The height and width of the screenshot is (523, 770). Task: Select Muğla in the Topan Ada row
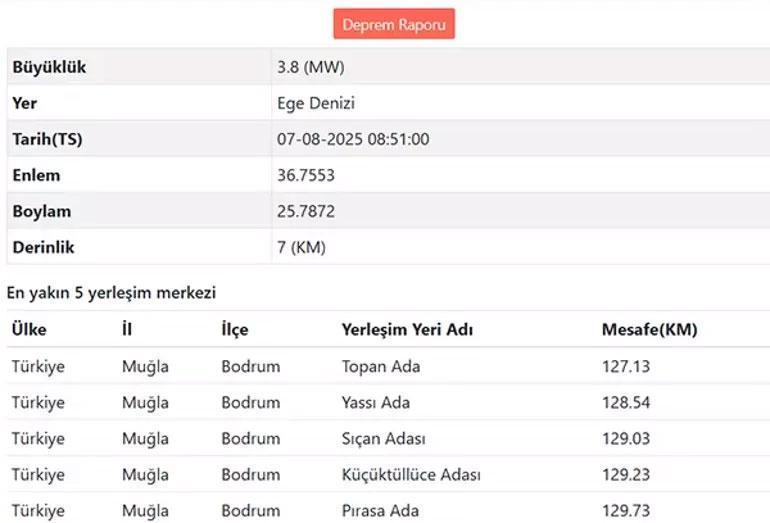tap(145, 366)
